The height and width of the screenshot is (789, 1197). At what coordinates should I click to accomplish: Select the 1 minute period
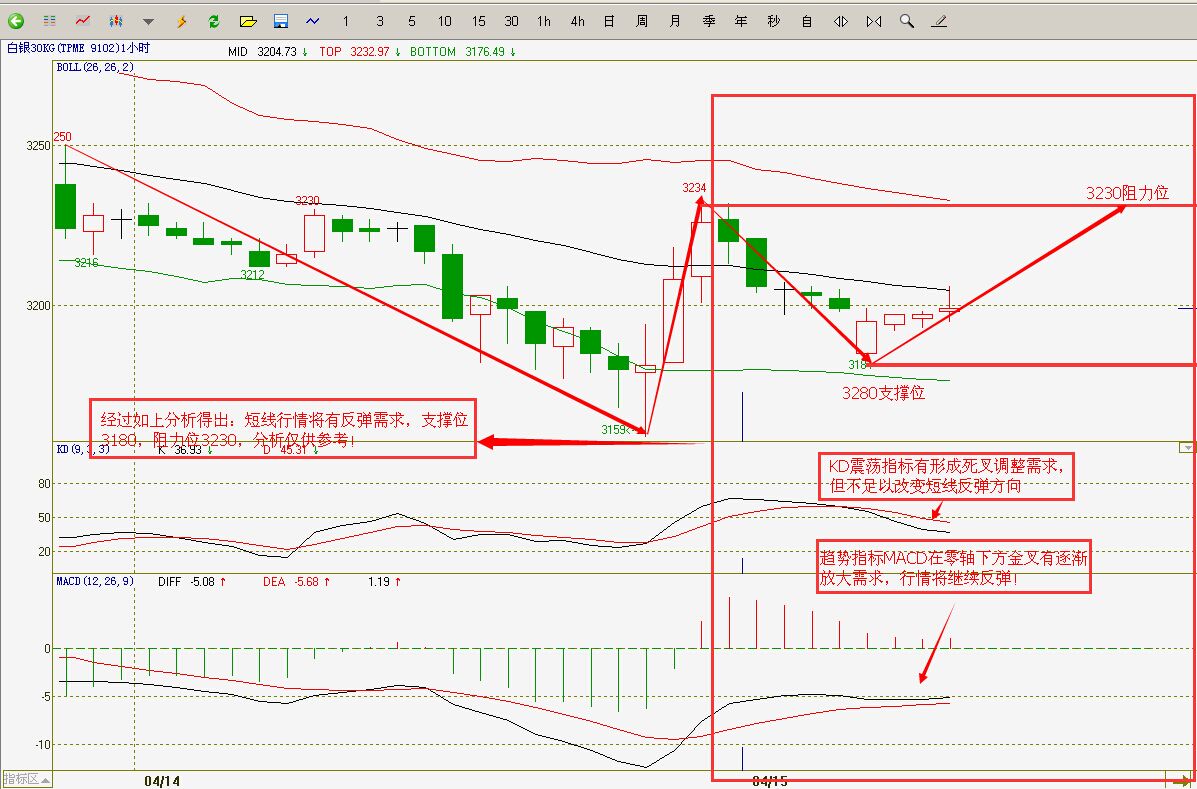click(x=346, y=21)
